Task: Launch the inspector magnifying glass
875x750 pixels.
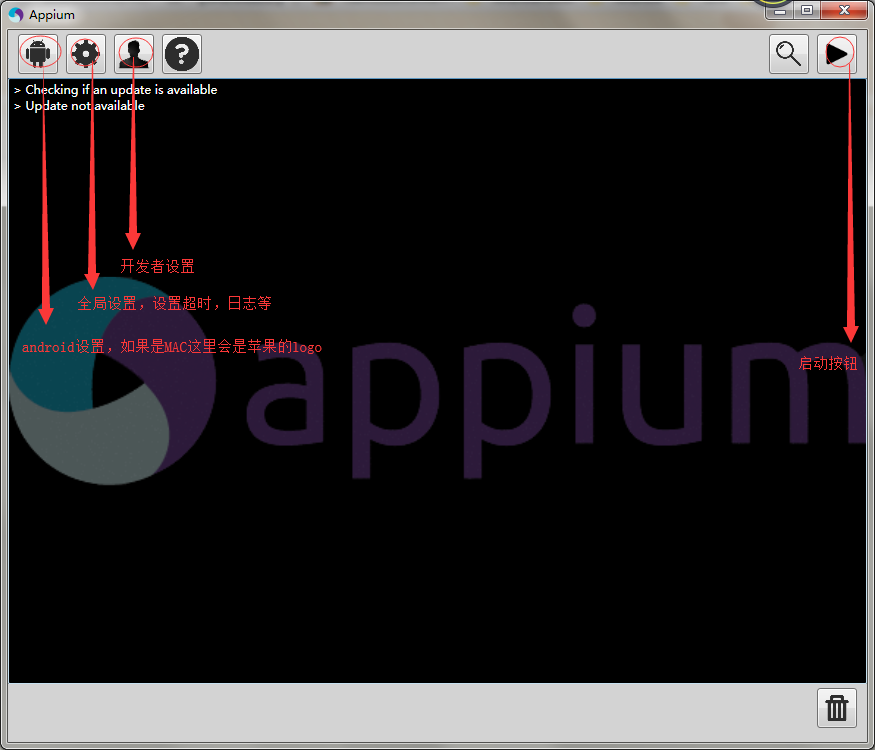Action: click(x=789, y=54)
